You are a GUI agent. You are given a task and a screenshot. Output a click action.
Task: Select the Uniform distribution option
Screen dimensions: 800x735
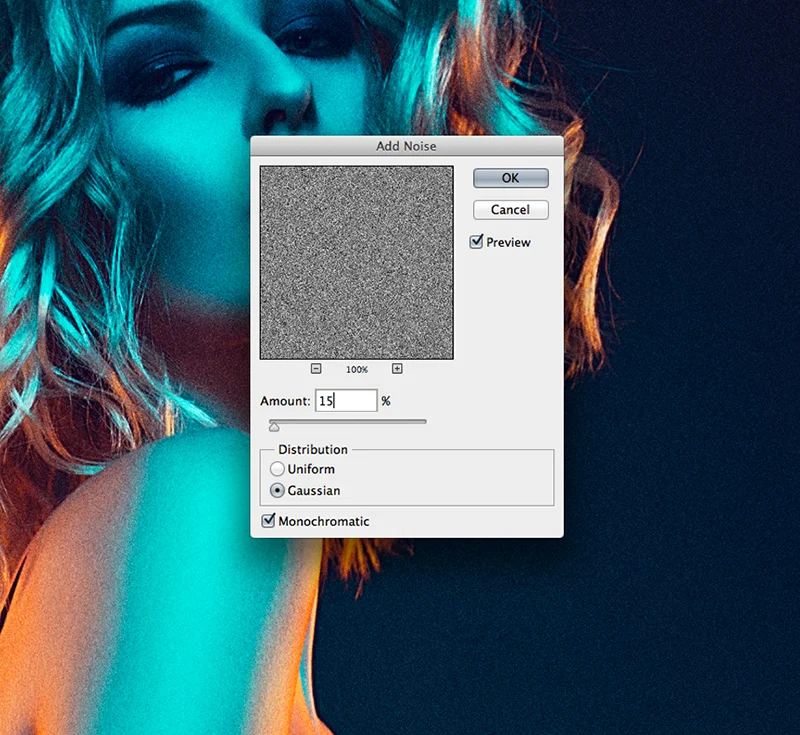coord(277,468)
